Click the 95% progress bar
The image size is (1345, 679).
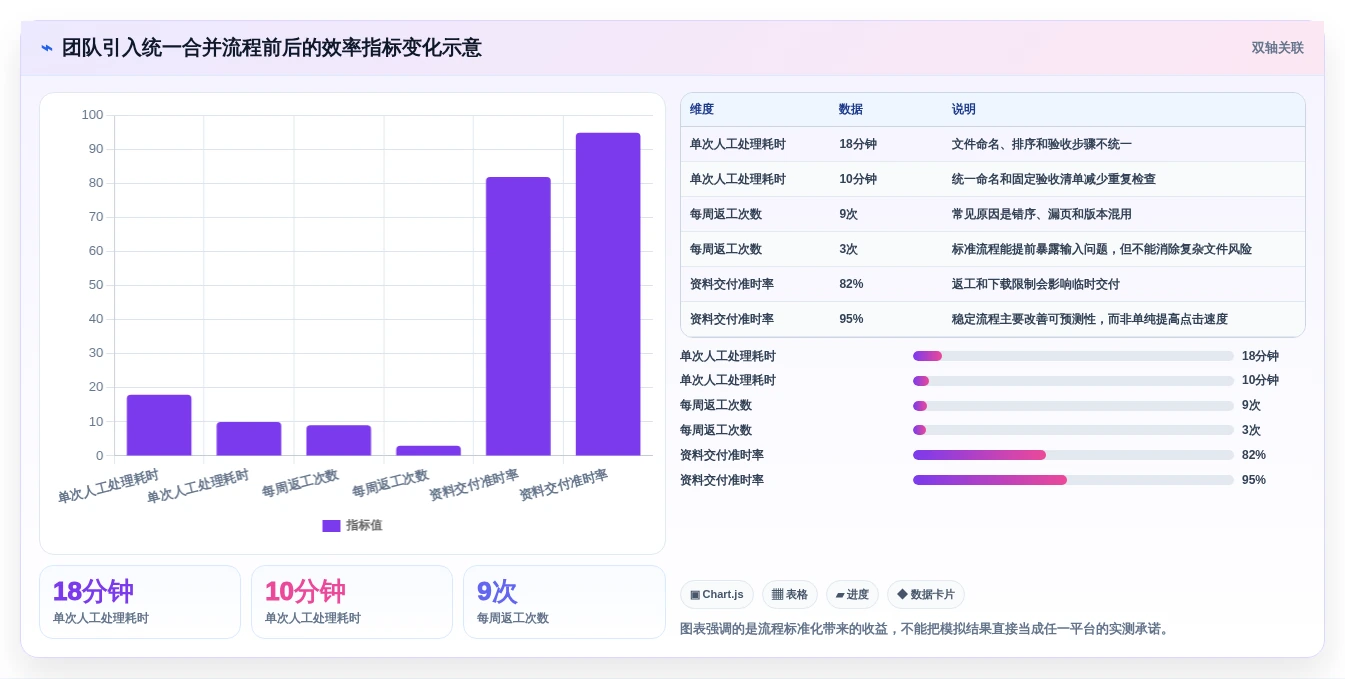1073,480
